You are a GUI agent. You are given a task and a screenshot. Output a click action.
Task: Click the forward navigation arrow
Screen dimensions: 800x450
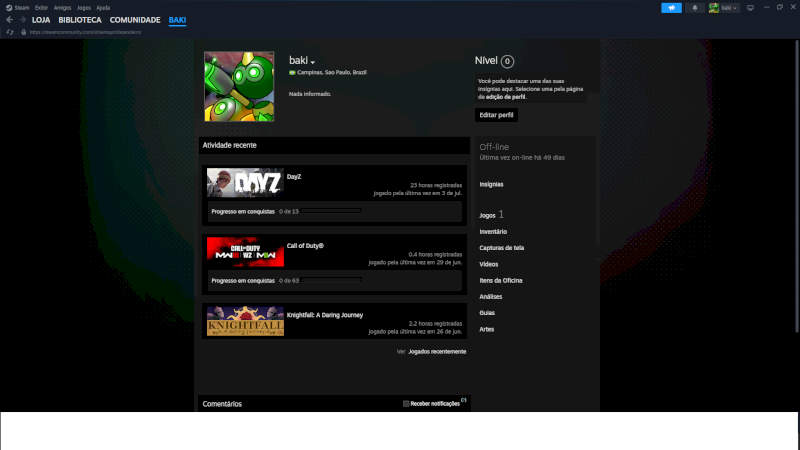(22, 20)
